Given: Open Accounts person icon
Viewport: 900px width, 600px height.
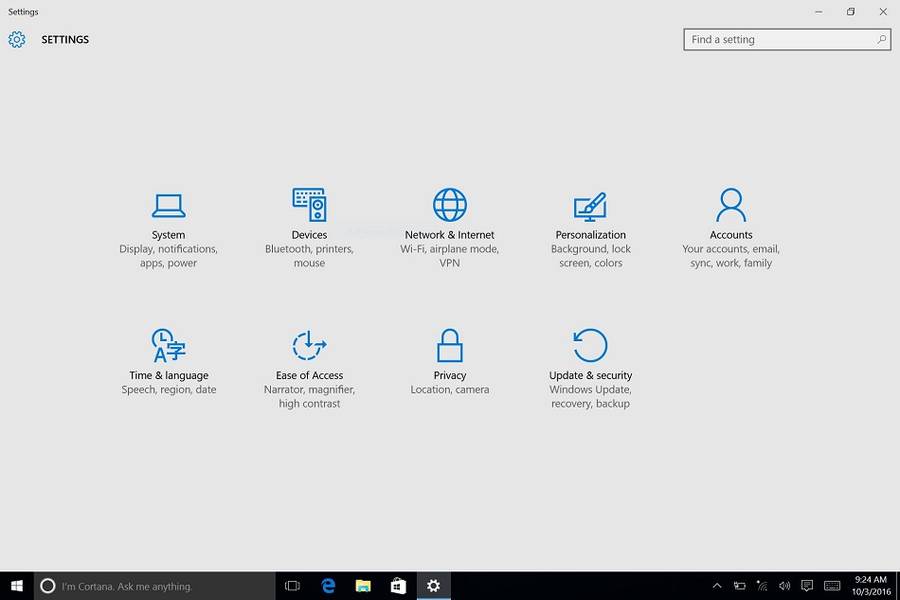Looking at the screenshot, I should tap(731, 204).
